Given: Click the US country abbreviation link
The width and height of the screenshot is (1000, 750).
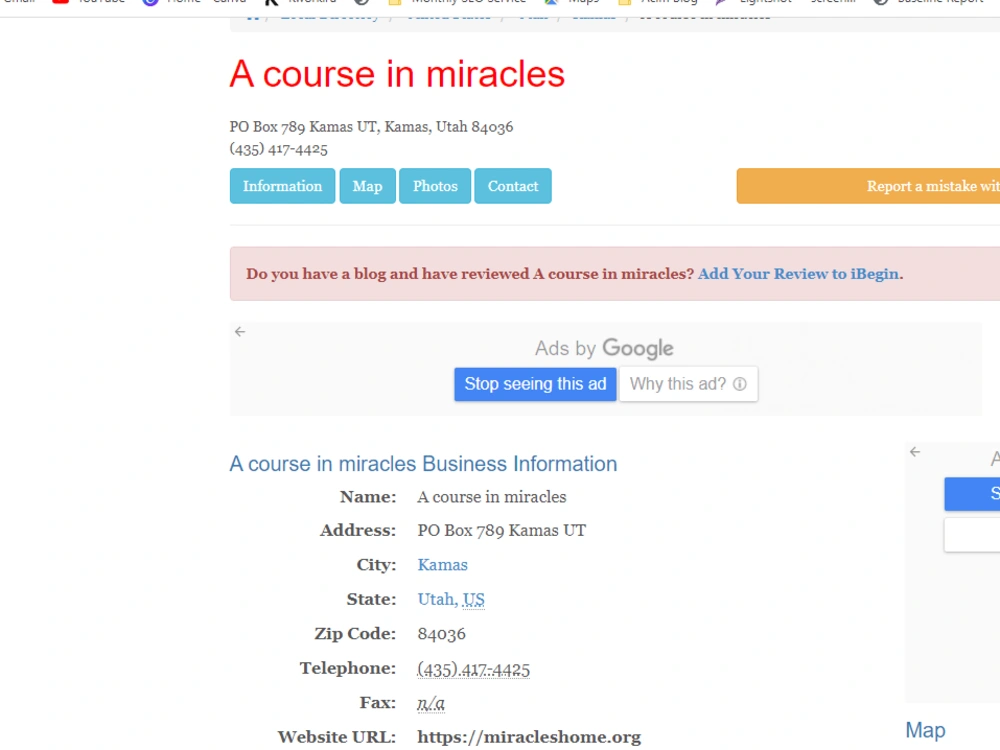Looking at the screenshot, I should pos(473,599).
